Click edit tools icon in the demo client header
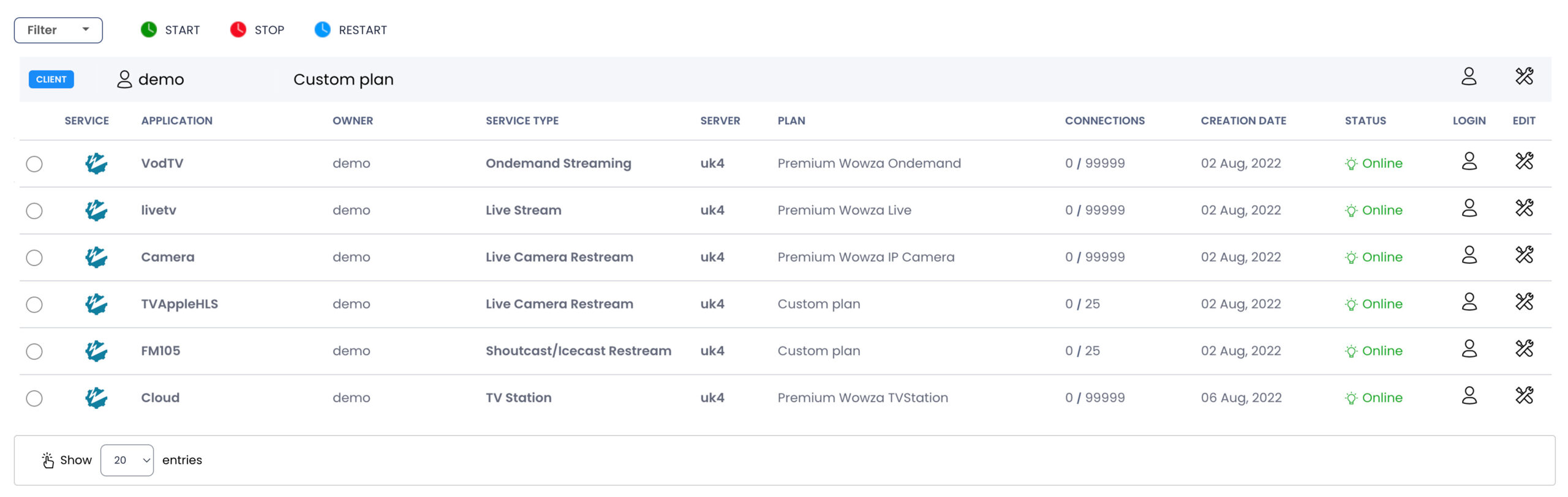 (1524, 77)
